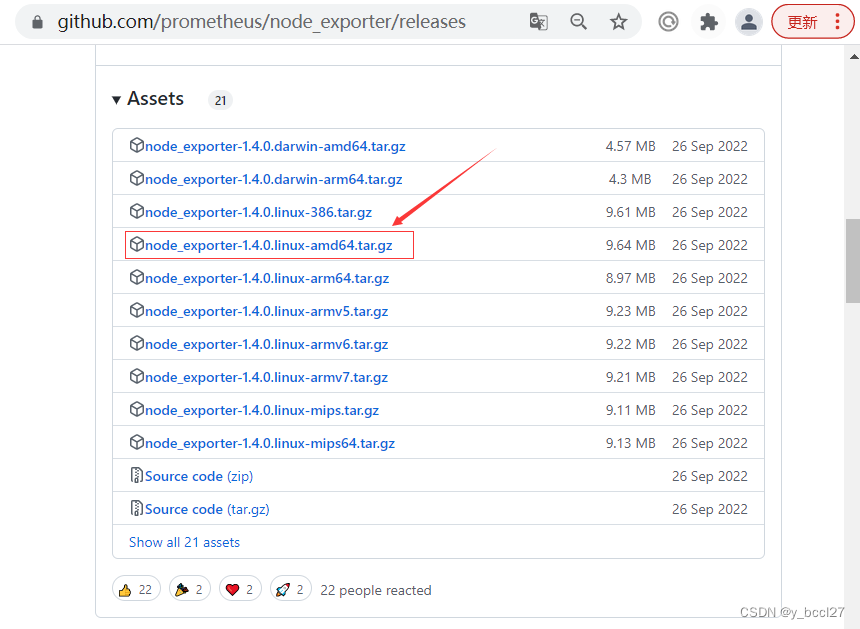Click the 9.13 MB size value

631,443
